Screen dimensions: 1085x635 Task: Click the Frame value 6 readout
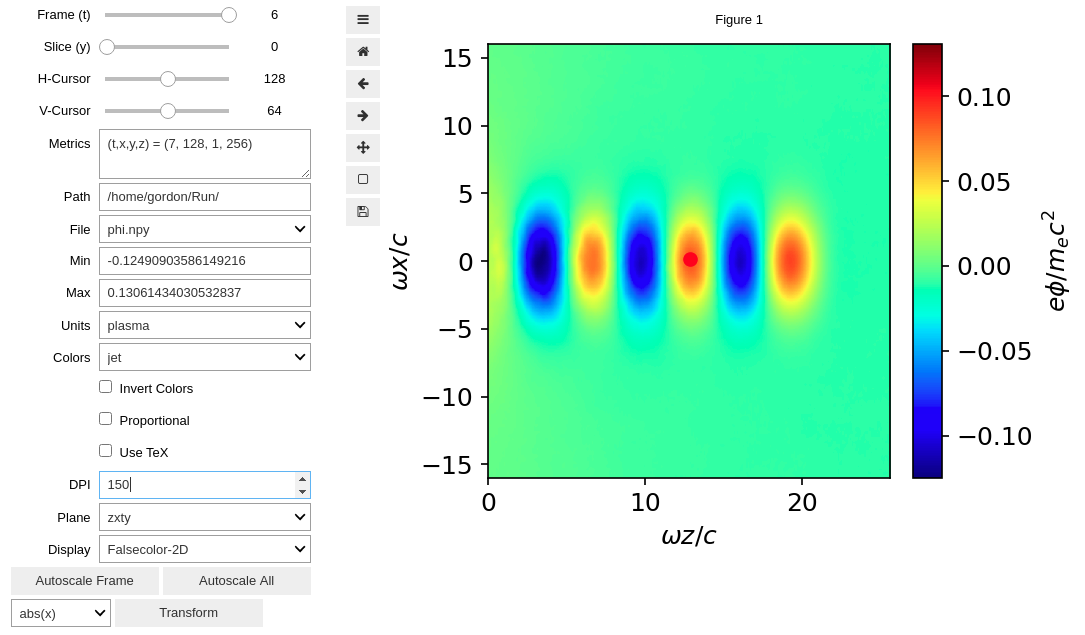point(275,15)
